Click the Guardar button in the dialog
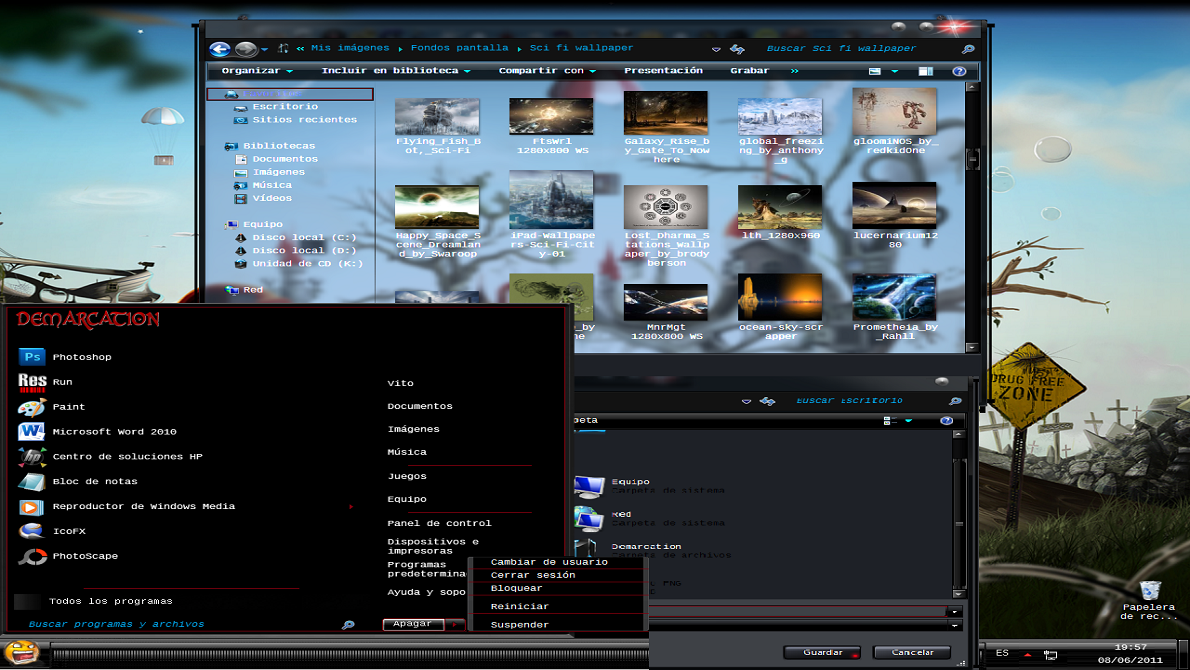 (x=821, y=652)
